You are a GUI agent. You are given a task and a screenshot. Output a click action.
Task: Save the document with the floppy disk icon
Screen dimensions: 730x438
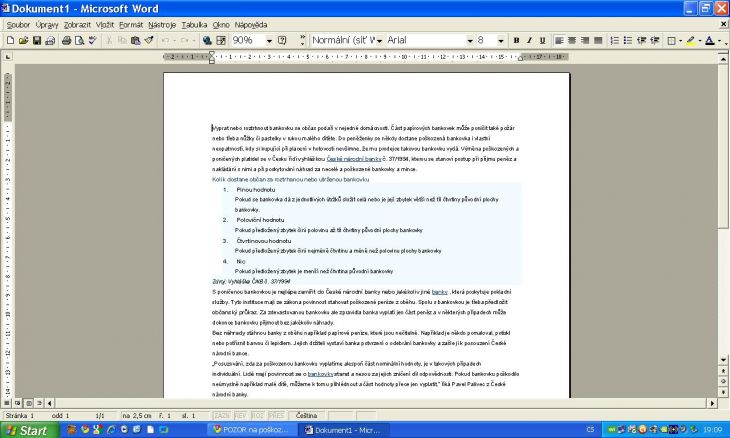click(x=37, y=40)
